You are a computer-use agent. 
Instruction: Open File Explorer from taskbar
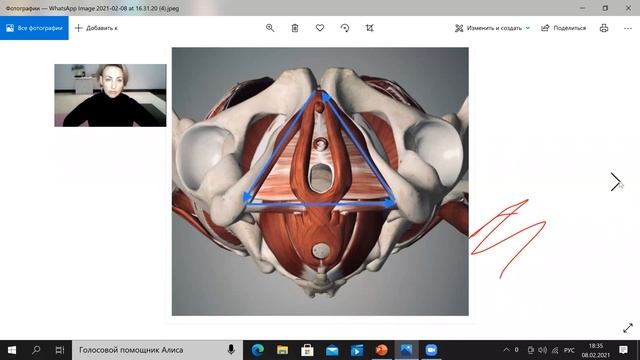coord(282,350)
